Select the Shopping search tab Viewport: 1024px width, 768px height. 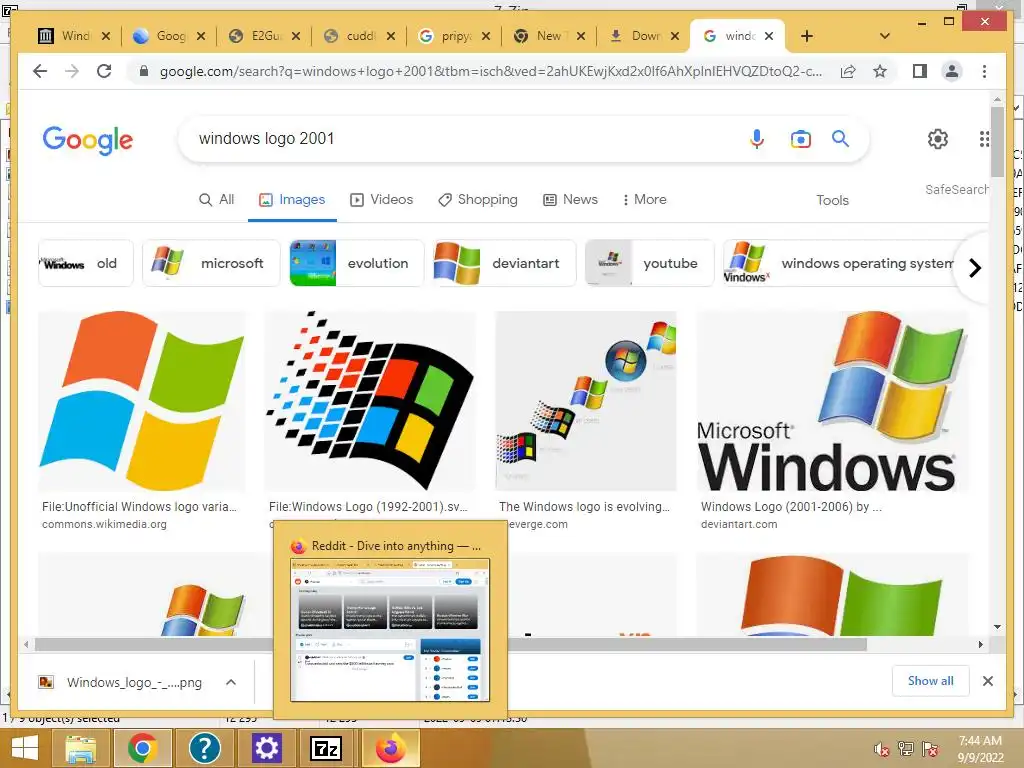pos(477,199)
